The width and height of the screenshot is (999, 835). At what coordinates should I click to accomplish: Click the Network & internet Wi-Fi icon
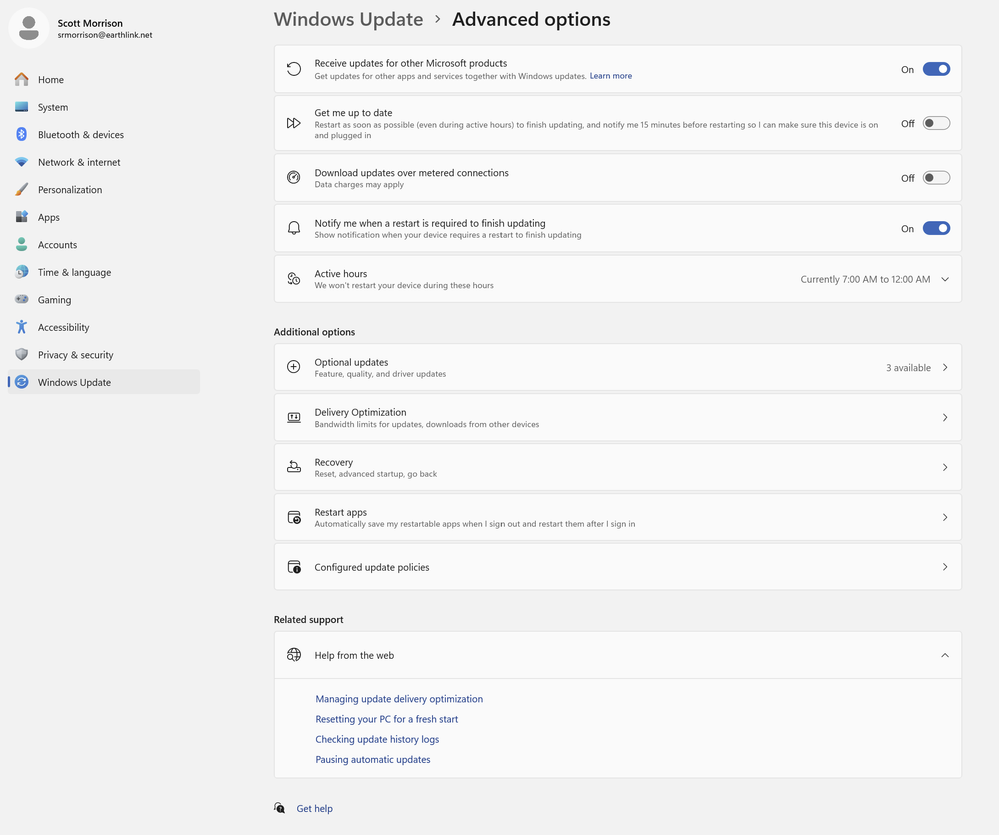[x=21, y=162]
